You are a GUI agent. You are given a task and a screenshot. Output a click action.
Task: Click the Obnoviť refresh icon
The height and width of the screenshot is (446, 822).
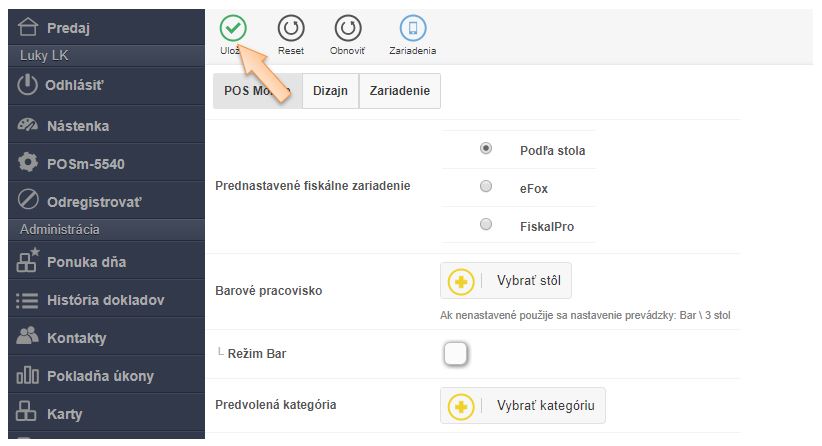pos(347,28)
